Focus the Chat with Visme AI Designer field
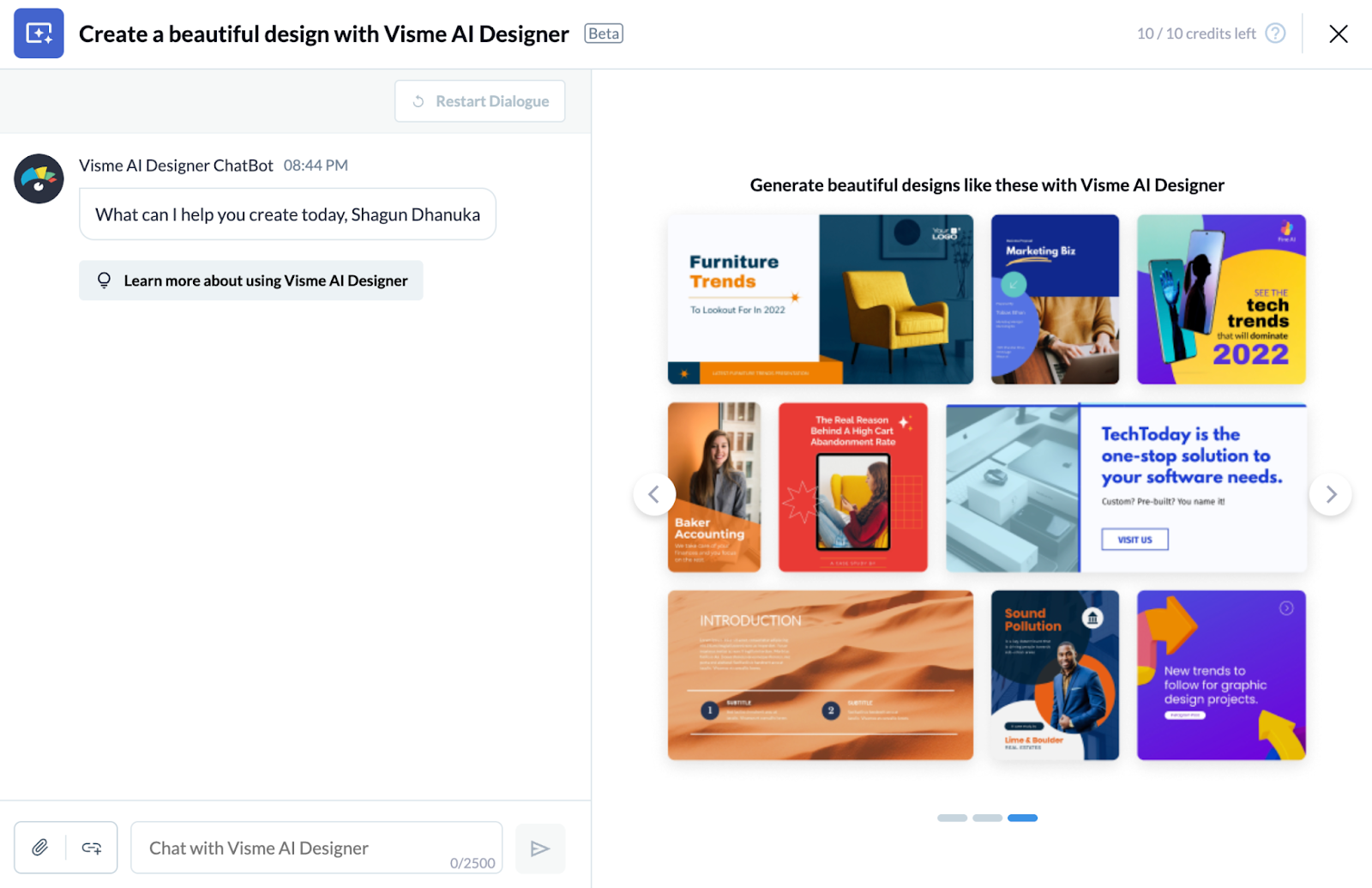Viewport: 1372px width, 888px height. pos(316,848)
